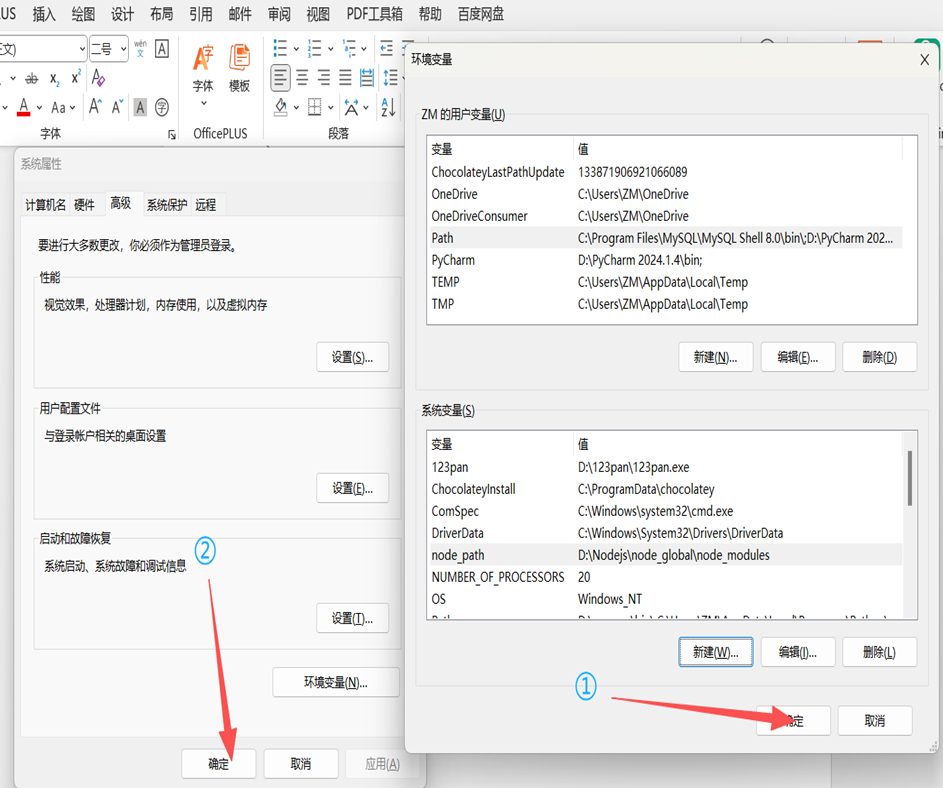Image resolution: width=943 pixels, height=788 pixels.
Task: Justify the paragraph text
Action: coord(345,78)
